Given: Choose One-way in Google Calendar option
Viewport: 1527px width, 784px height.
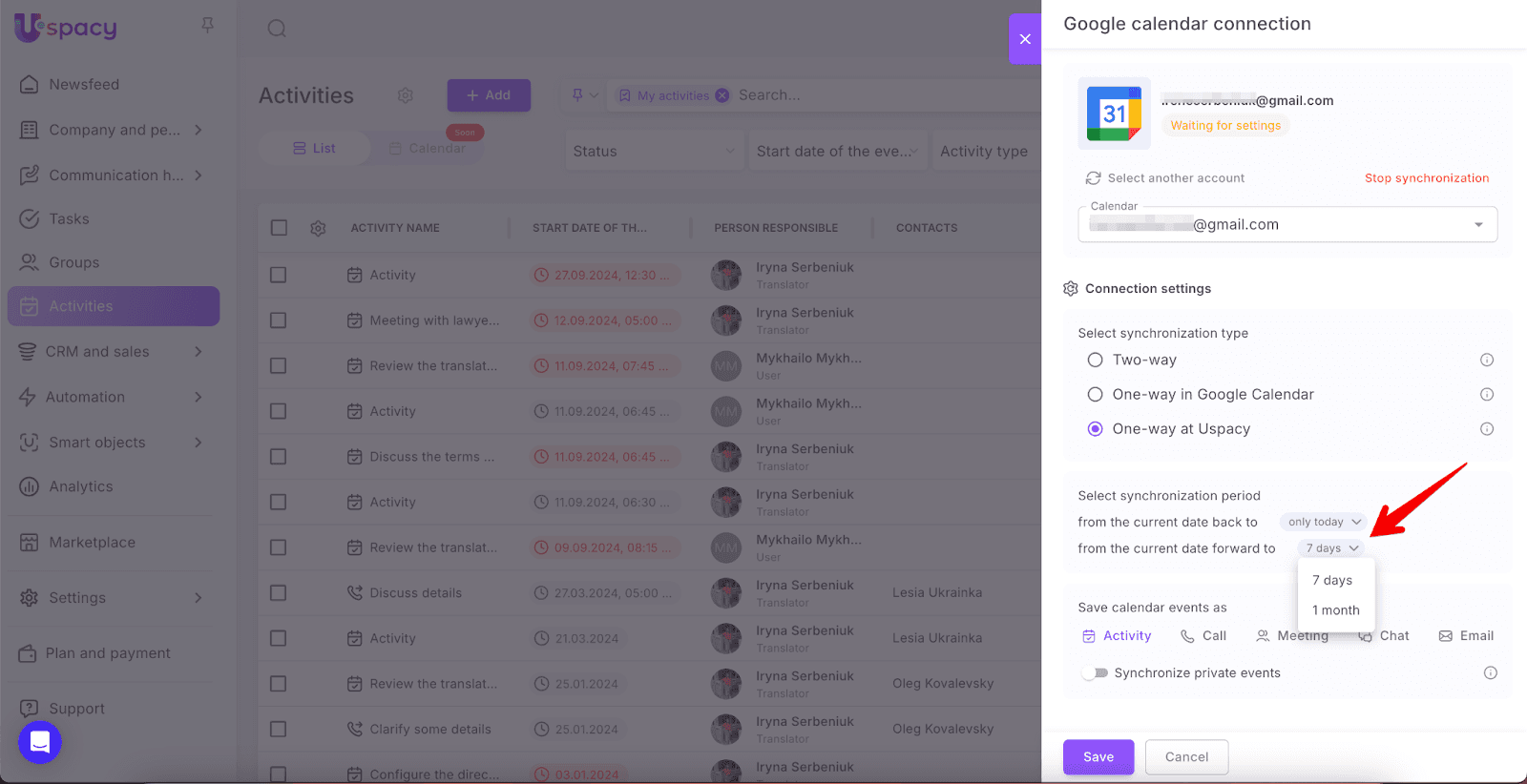Looking at the screenshot, I should [1096, 395].
